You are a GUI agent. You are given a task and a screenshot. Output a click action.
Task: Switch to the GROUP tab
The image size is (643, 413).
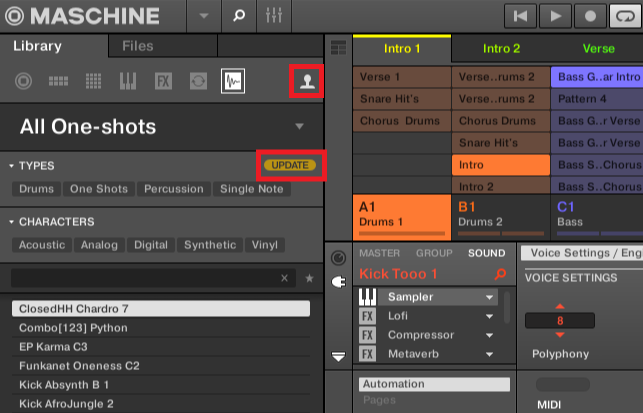point(434,253)
